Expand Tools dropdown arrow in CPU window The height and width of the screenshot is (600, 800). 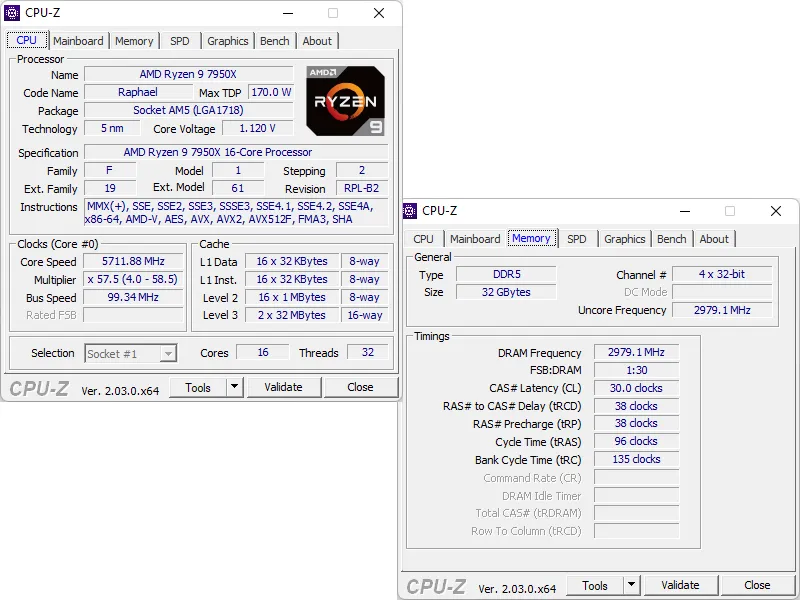(234, 387)
